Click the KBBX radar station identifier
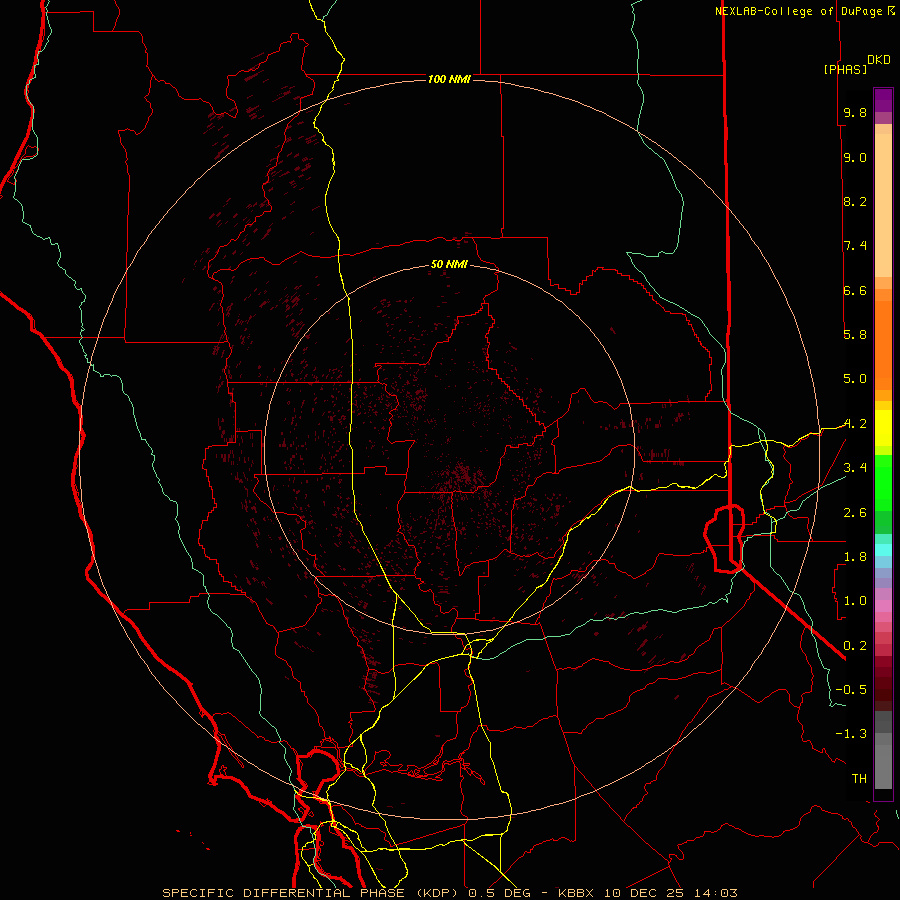Screen dimensions: 900x900 pyautogui.click(x=576, y=893)
